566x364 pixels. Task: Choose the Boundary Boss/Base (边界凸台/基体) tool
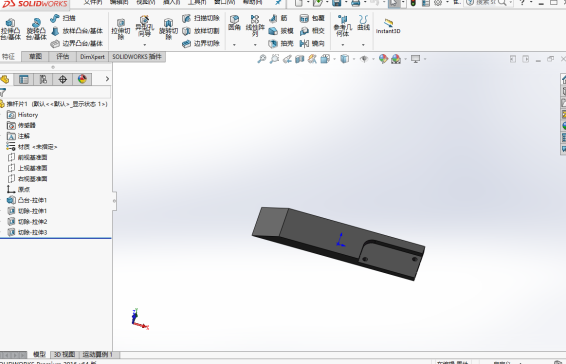(77, 43)
